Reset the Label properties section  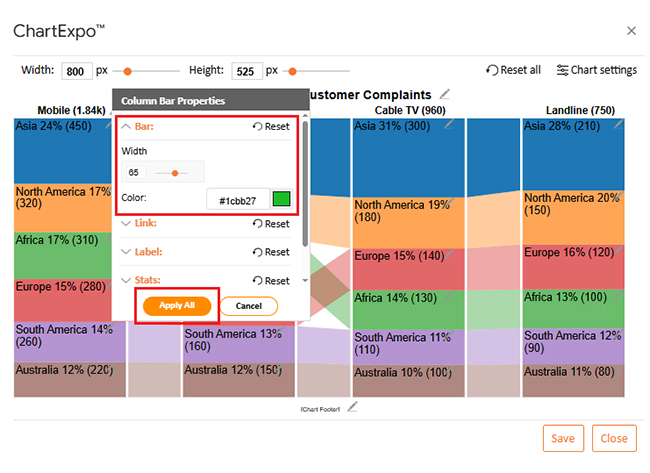[x=270, y=252]
